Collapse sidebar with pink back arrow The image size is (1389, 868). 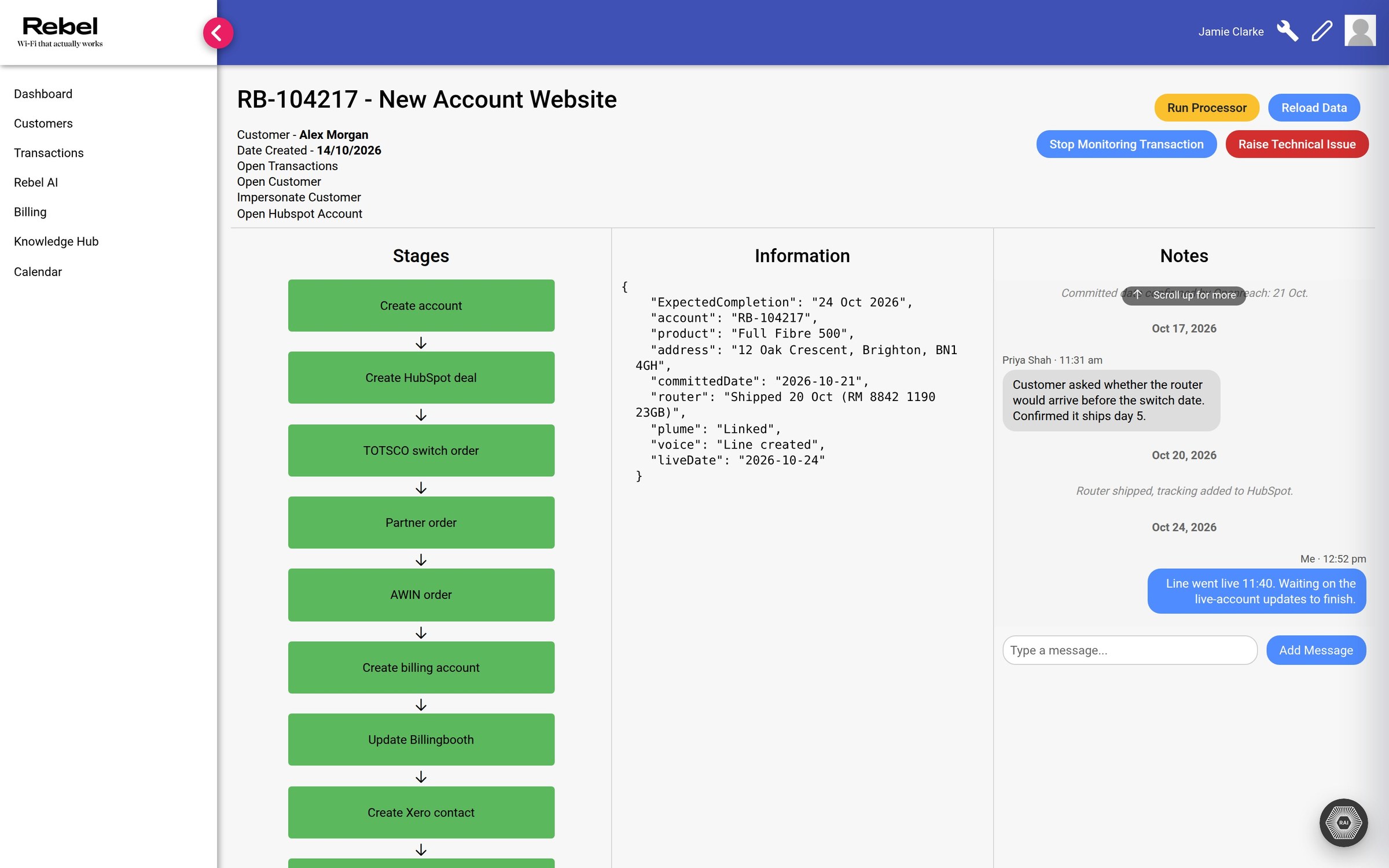point(218,33)
